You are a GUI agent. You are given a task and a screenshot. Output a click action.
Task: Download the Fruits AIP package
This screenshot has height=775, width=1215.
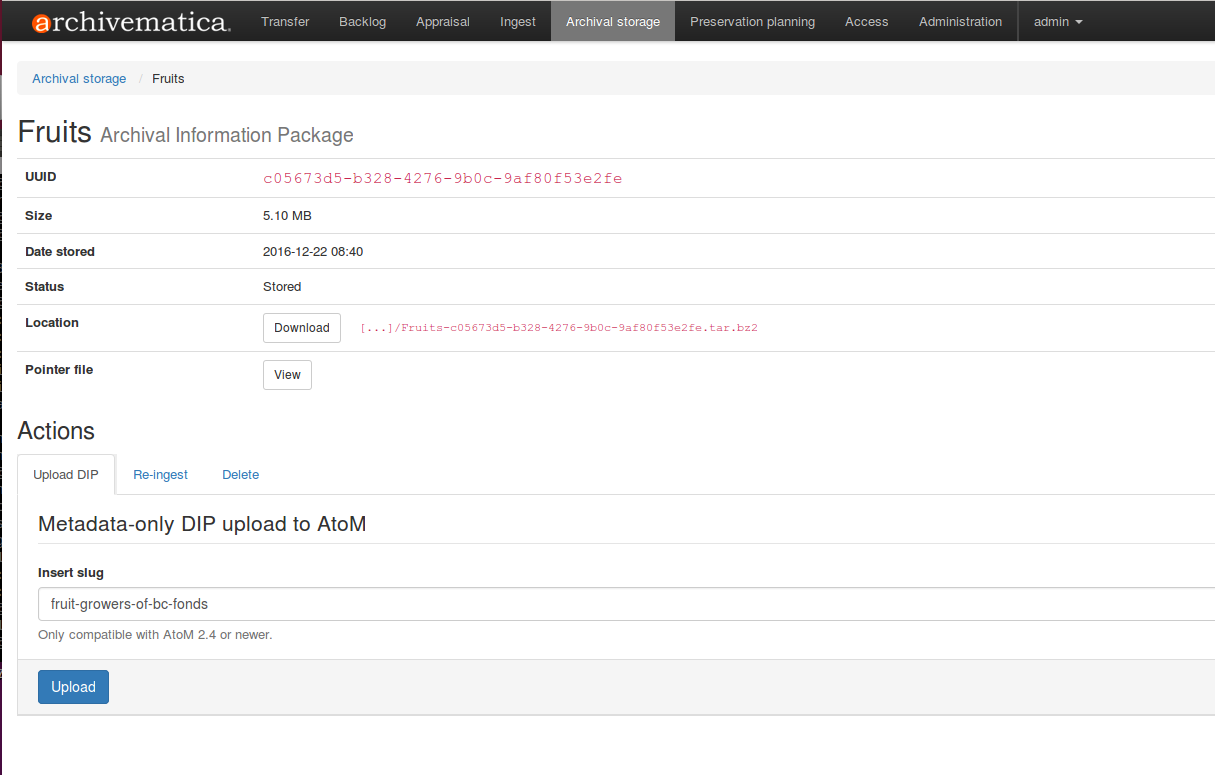click(x=301, y=328)
